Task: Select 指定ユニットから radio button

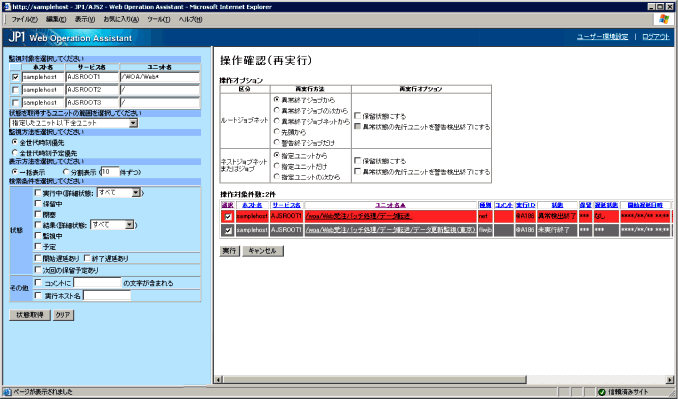Action: (x=277, y=155)
